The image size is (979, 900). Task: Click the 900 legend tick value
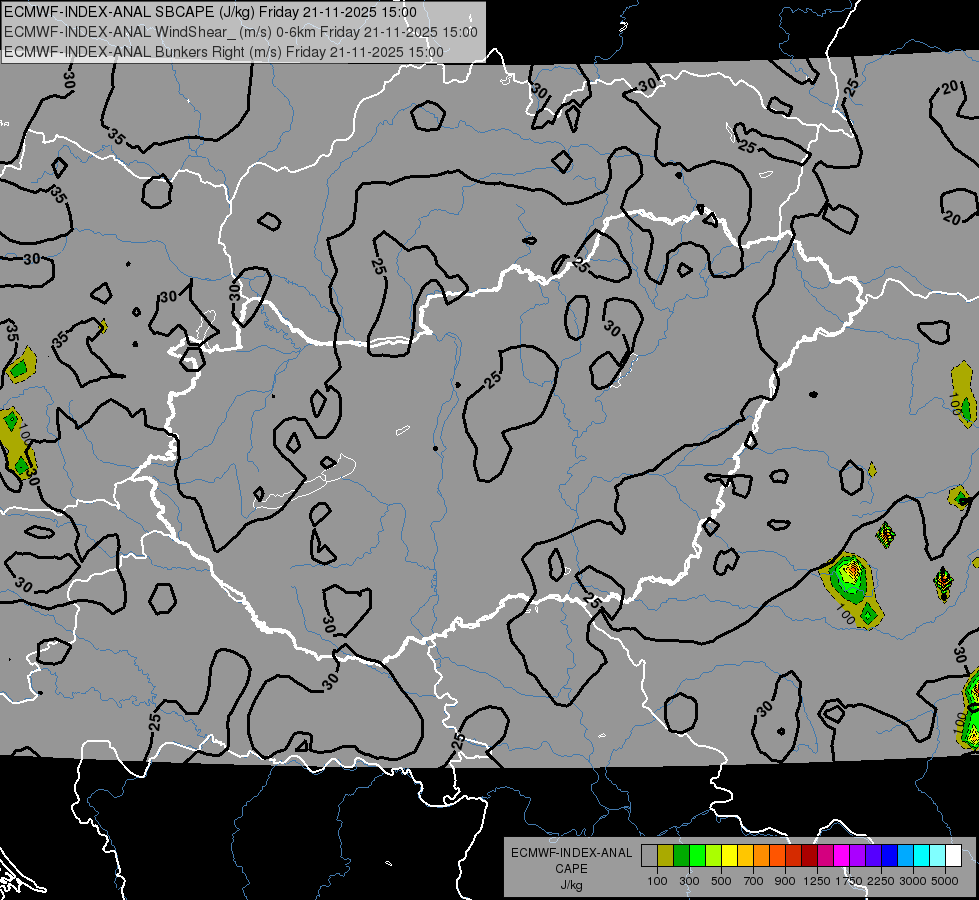[785, 881]
